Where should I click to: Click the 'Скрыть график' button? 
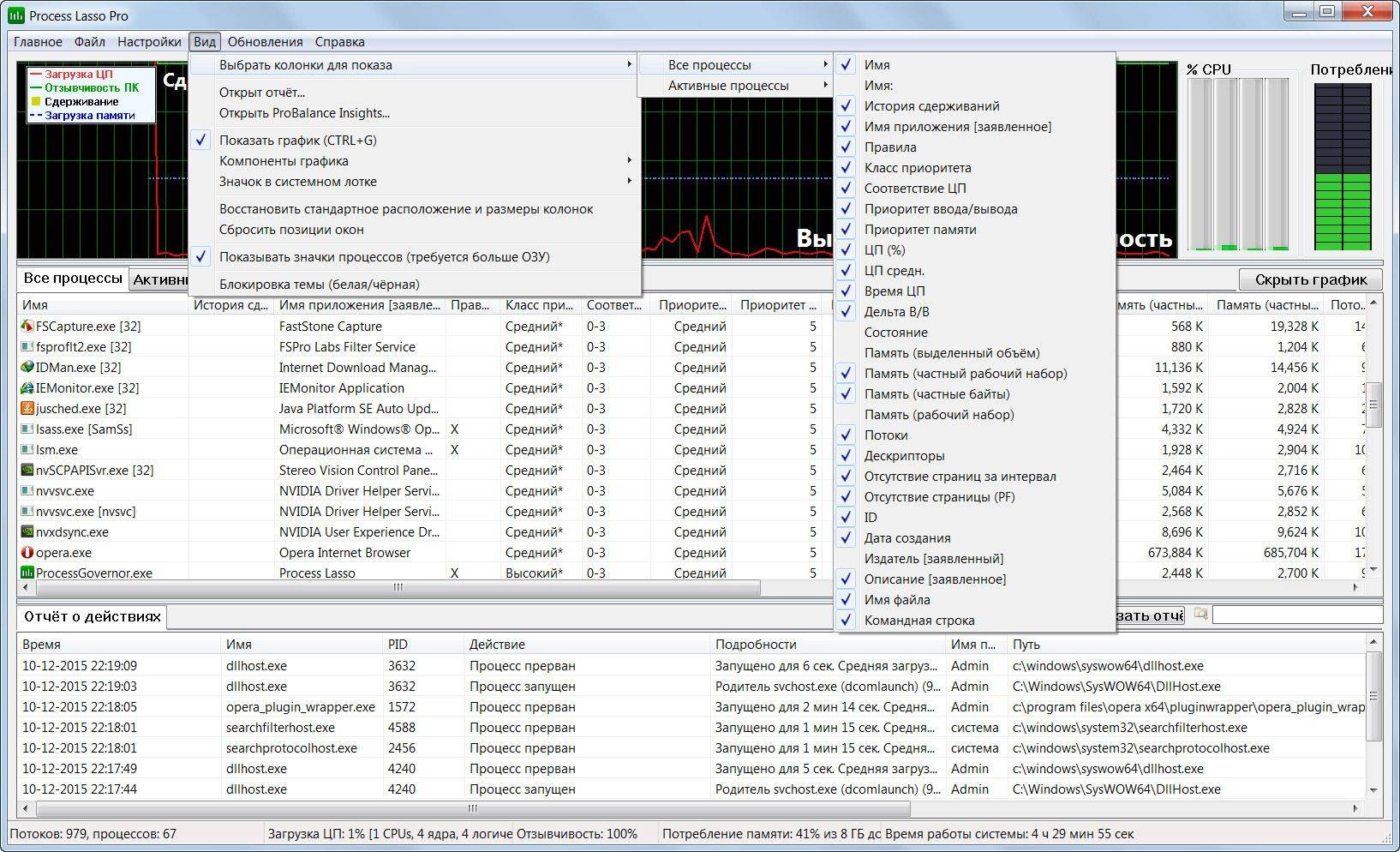click(1310, 279)
